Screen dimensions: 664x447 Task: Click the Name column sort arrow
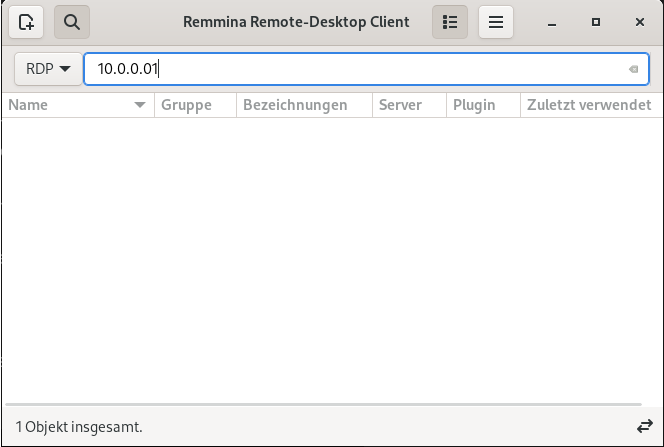[x=140, y=105]
